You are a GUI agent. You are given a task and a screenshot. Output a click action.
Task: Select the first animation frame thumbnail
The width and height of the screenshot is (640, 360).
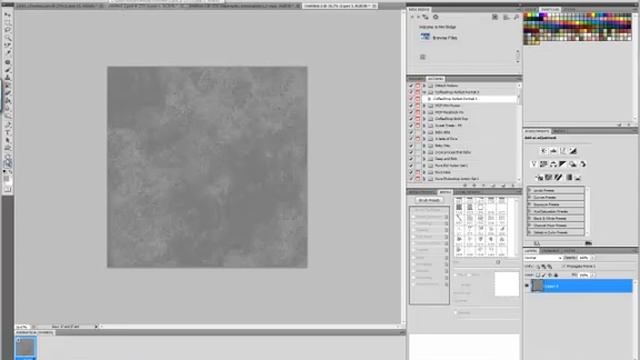(x=26, y=347)
